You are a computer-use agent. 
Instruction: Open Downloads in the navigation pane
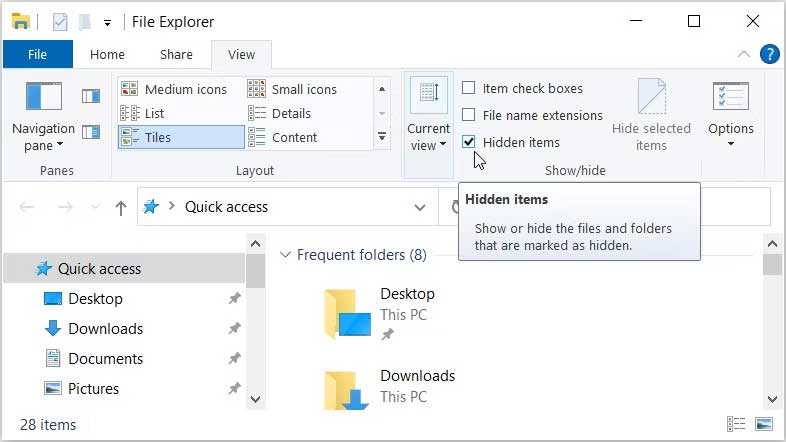(x=105, y=329)
